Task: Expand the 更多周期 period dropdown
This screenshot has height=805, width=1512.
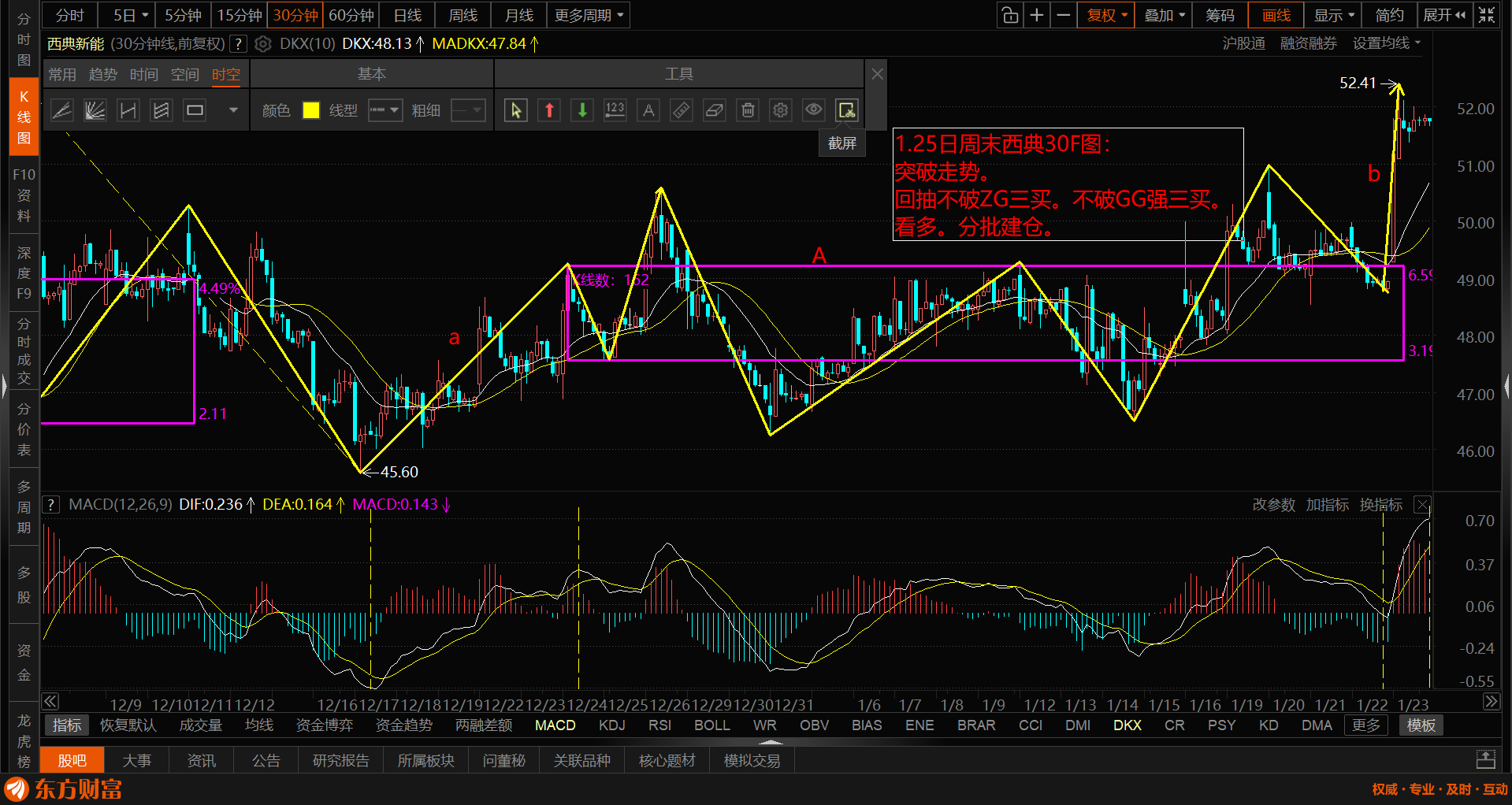Action: coord(588,15)
